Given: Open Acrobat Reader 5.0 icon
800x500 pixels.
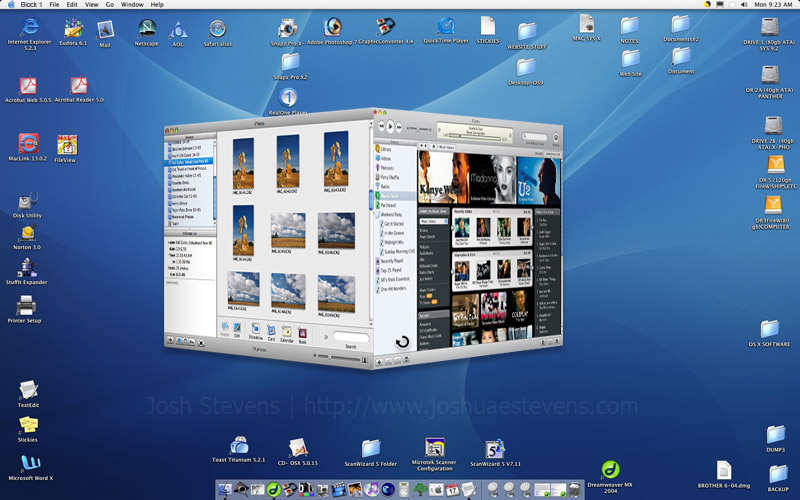Looking at the screenshot, I should (79, 85).
